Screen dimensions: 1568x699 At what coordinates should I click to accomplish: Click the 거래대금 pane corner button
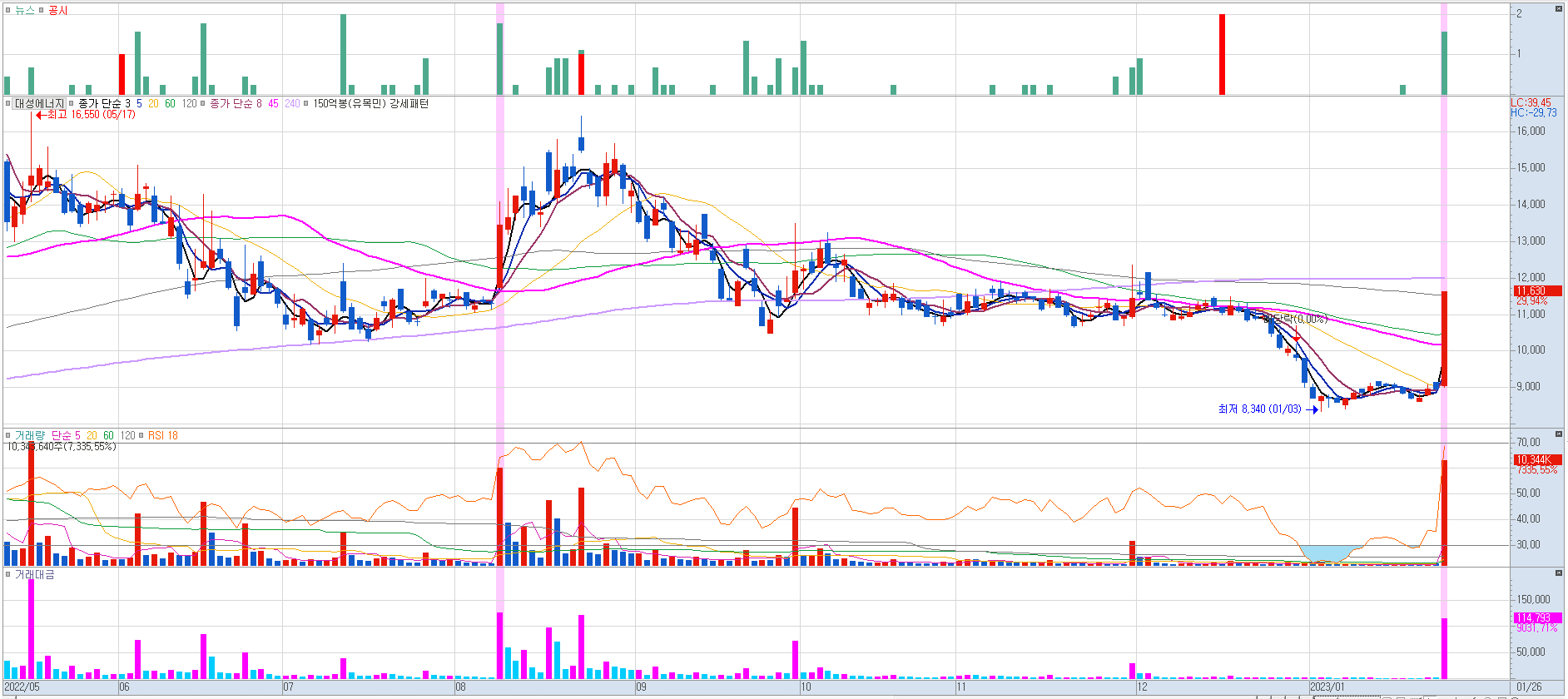pyautogui.click(x=1557, y=573)
